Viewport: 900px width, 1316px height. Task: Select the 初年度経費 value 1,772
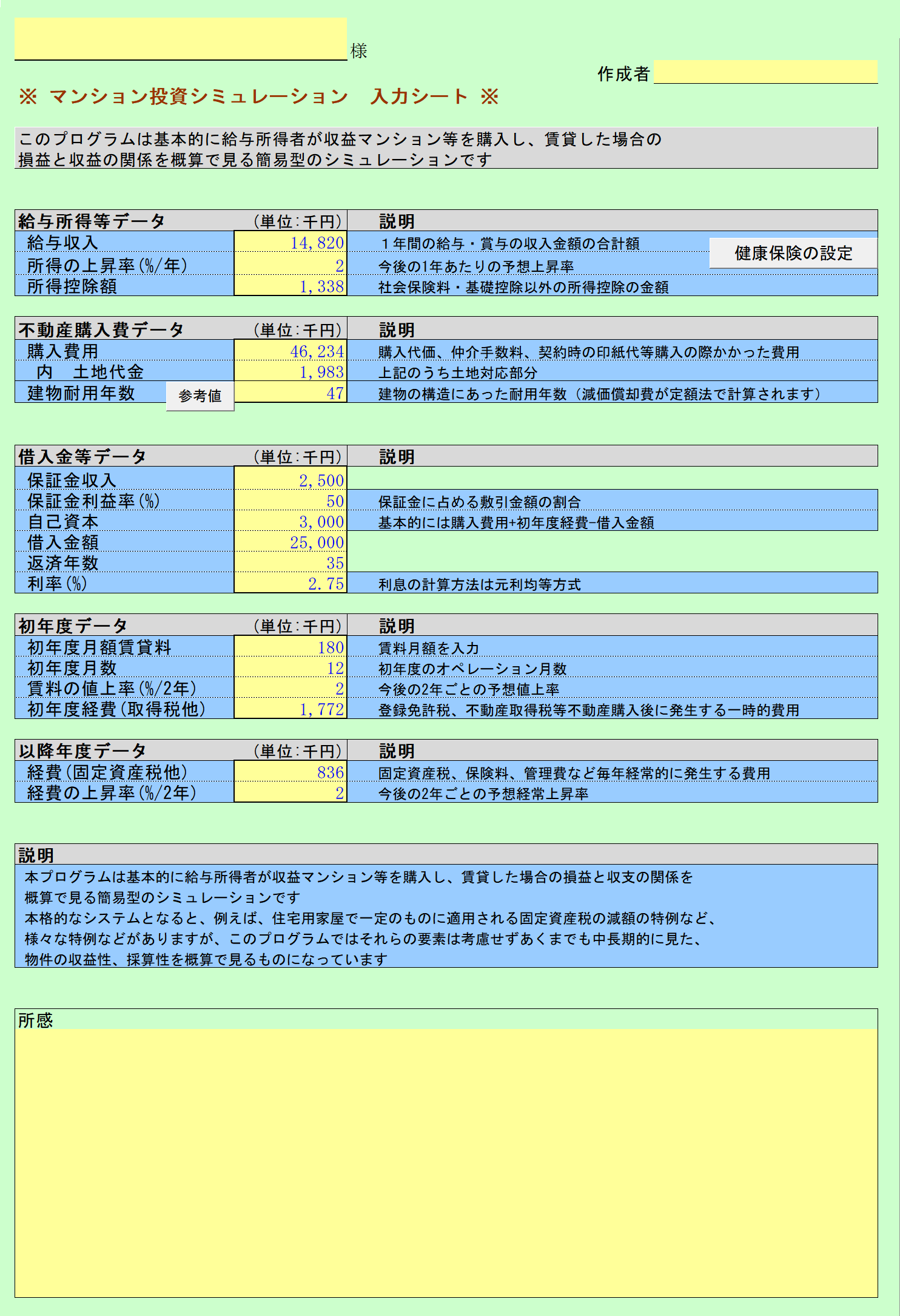click(290, 709)
